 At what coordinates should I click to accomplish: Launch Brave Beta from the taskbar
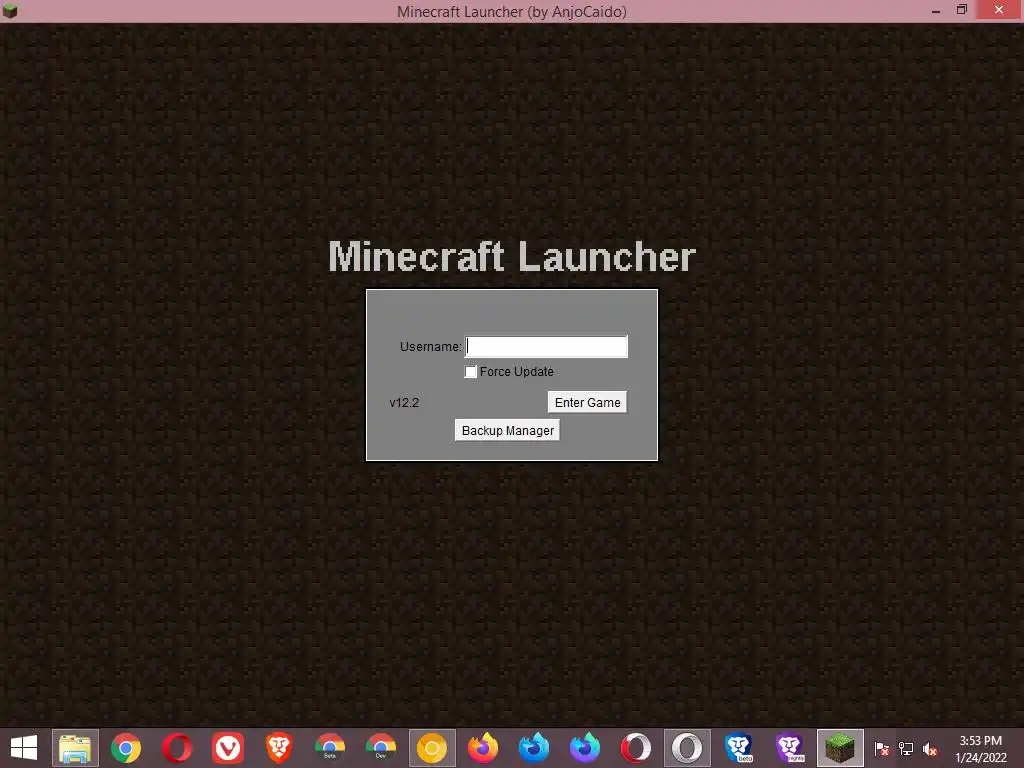click(738, 748)
